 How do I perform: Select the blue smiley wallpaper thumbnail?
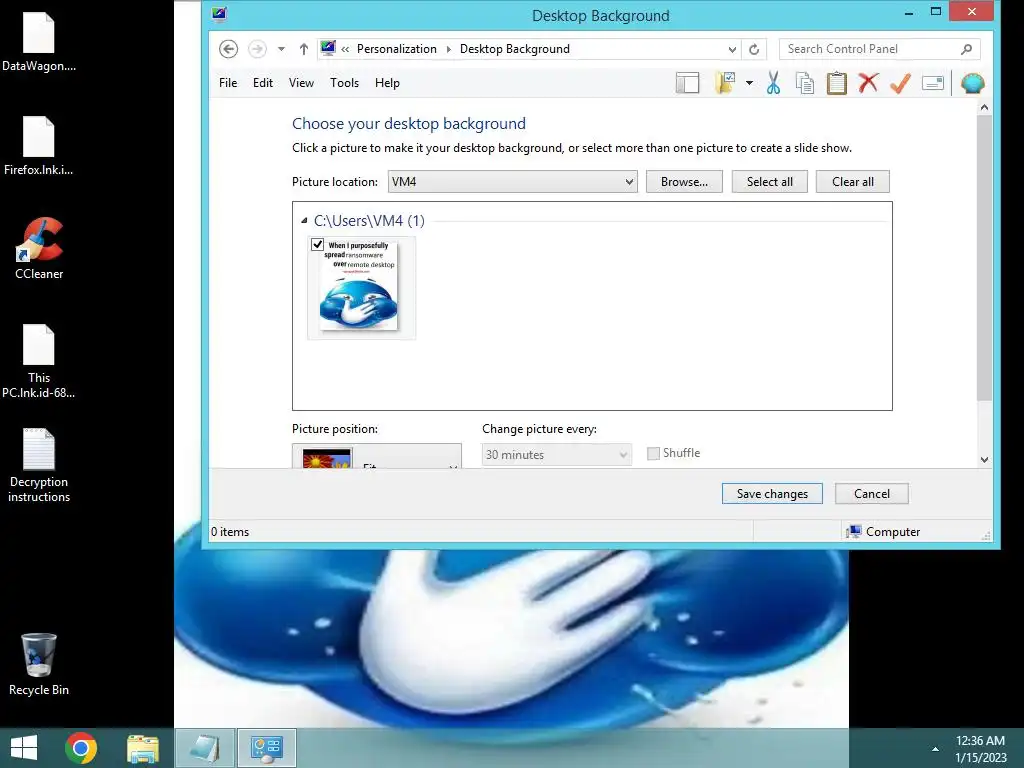click(361, 288)
